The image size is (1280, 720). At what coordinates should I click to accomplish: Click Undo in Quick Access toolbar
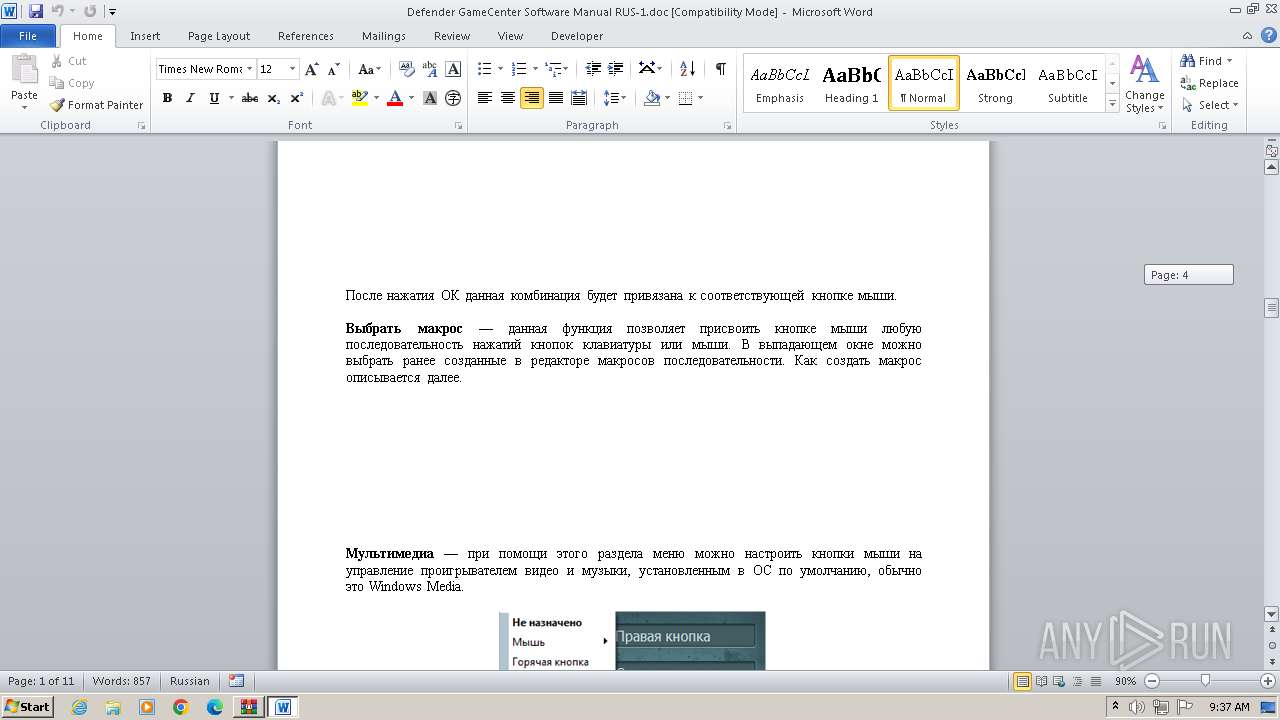pos(57,11)
